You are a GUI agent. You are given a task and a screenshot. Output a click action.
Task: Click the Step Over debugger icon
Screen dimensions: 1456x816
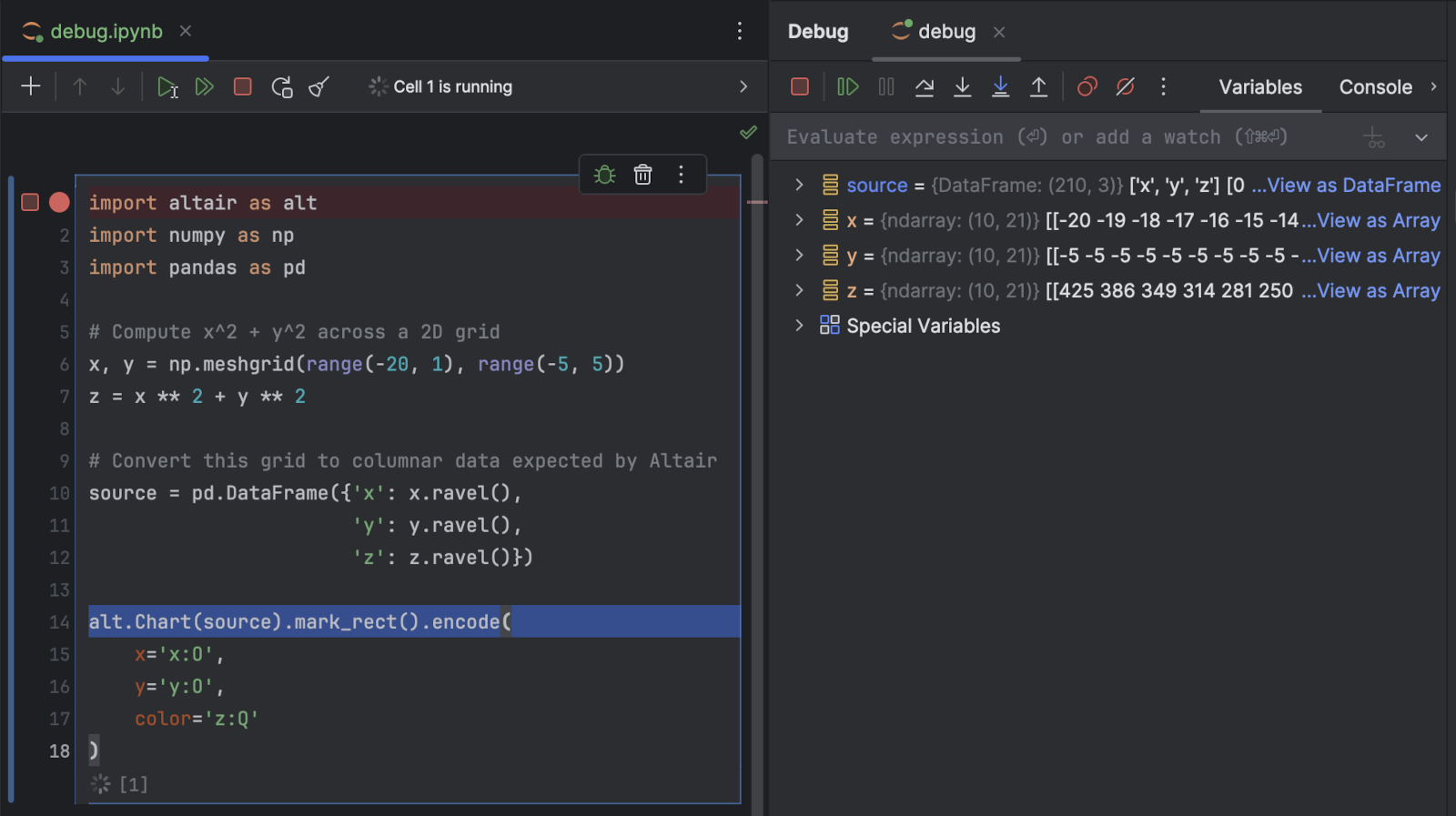(x=925, y=86)
